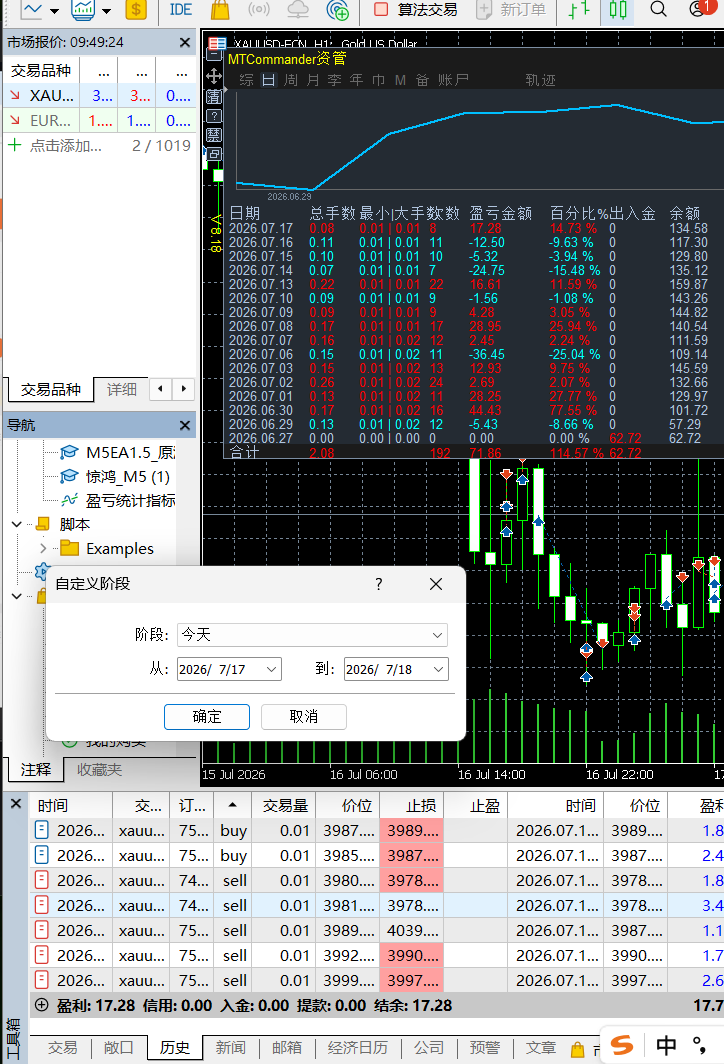
Task: Select 盈亏统计指标 indicator
Action: [117, 501]
